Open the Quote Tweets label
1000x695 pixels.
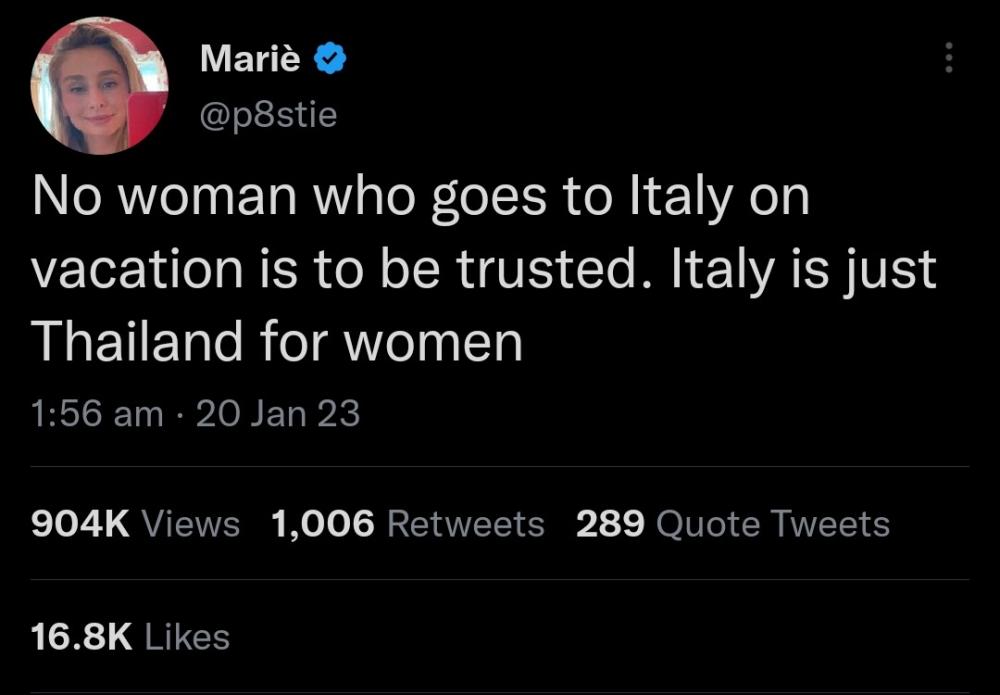(x=773, y=524)
